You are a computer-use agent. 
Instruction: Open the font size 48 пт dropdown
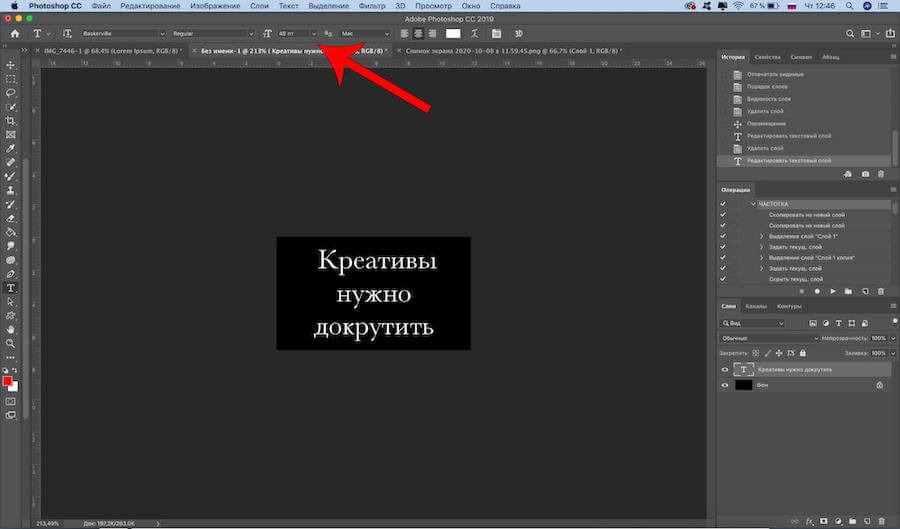pos(313,33)
